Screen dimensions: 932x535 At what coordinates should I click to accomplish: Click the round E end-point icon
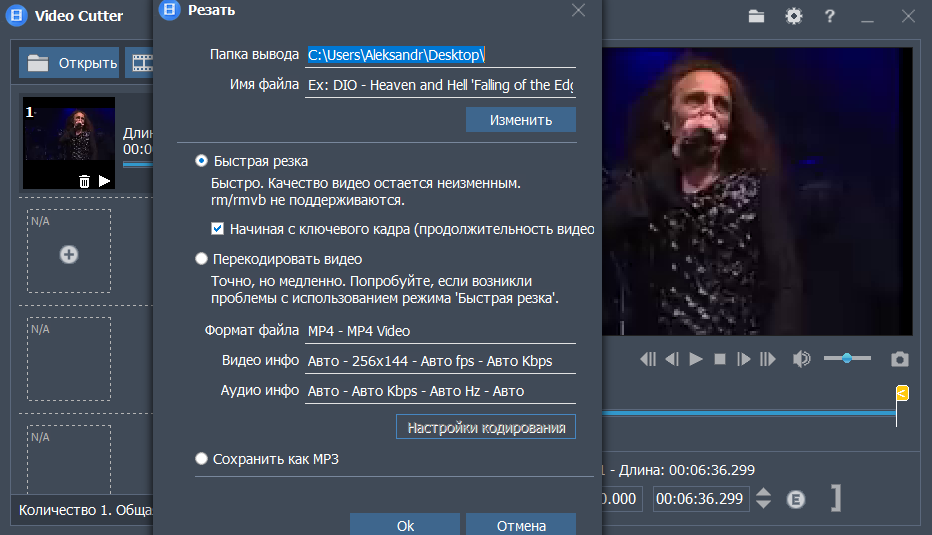coord(796,499)
